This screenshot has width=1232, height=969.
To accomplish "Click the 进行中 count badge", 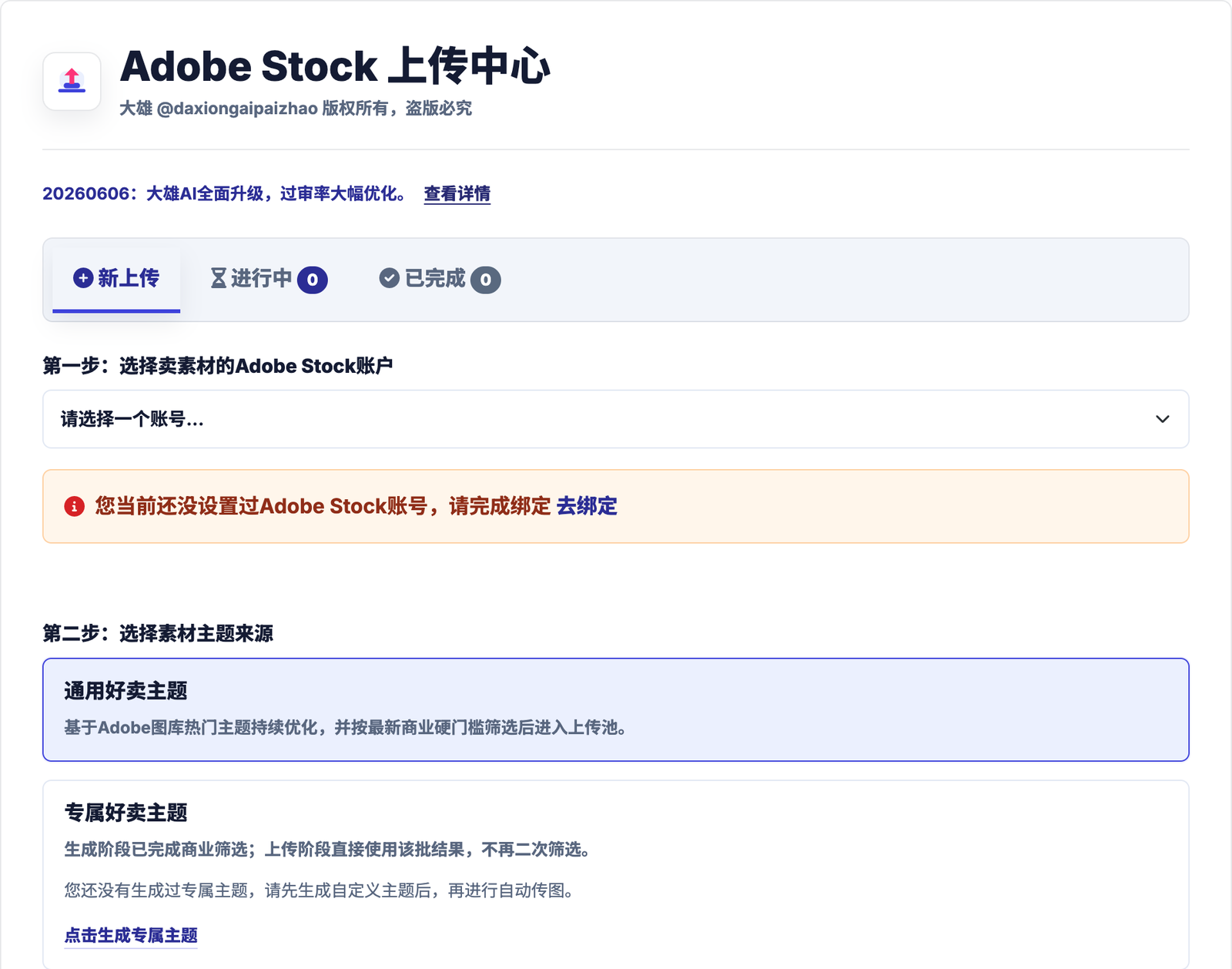I will pos(313,280).
